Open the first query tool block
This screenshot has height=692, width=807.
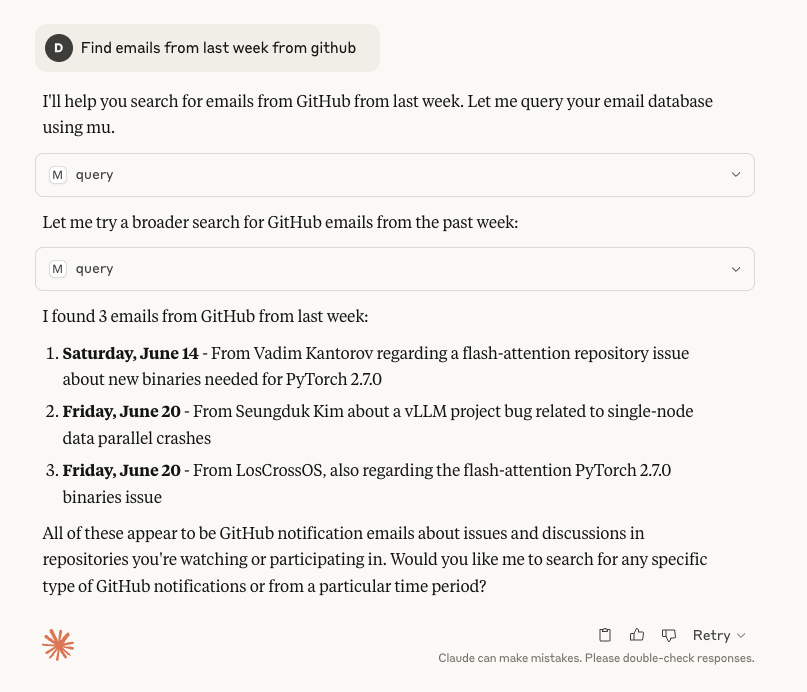395,175
